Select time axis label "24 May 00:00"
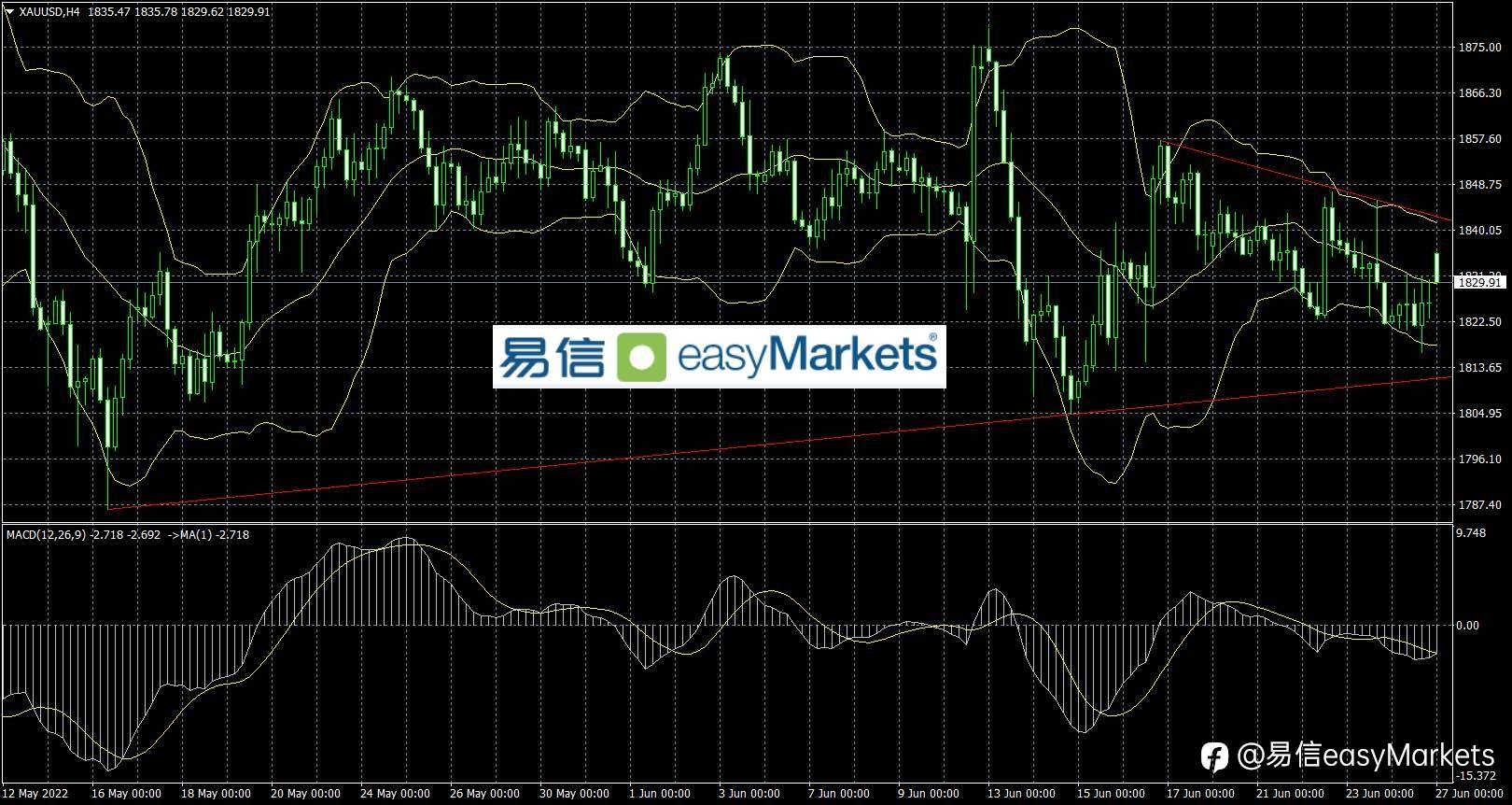 (395, 794)
